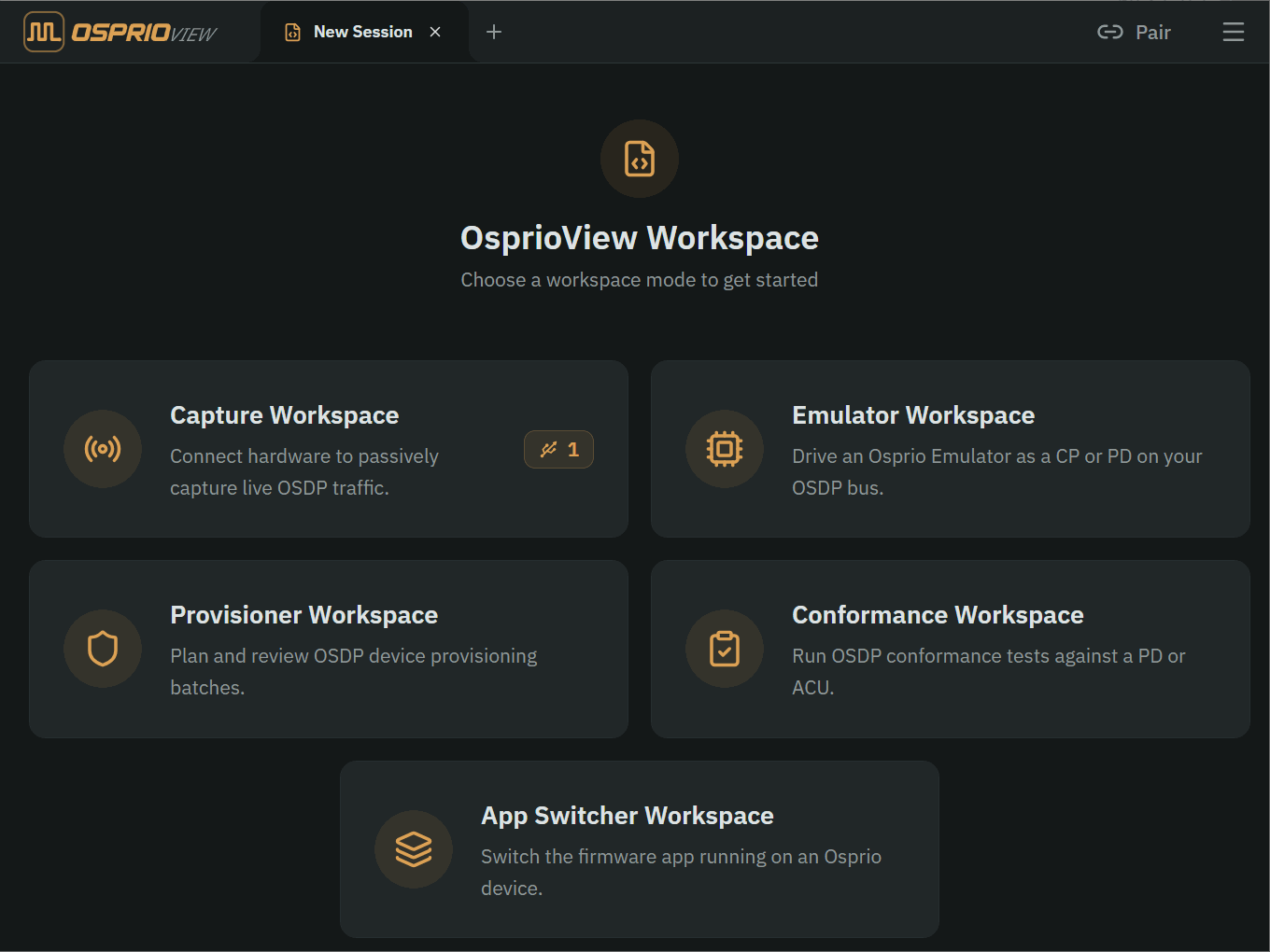Add a new session tab with plus
1270x952 pixels.
click(x=494, y=32)
